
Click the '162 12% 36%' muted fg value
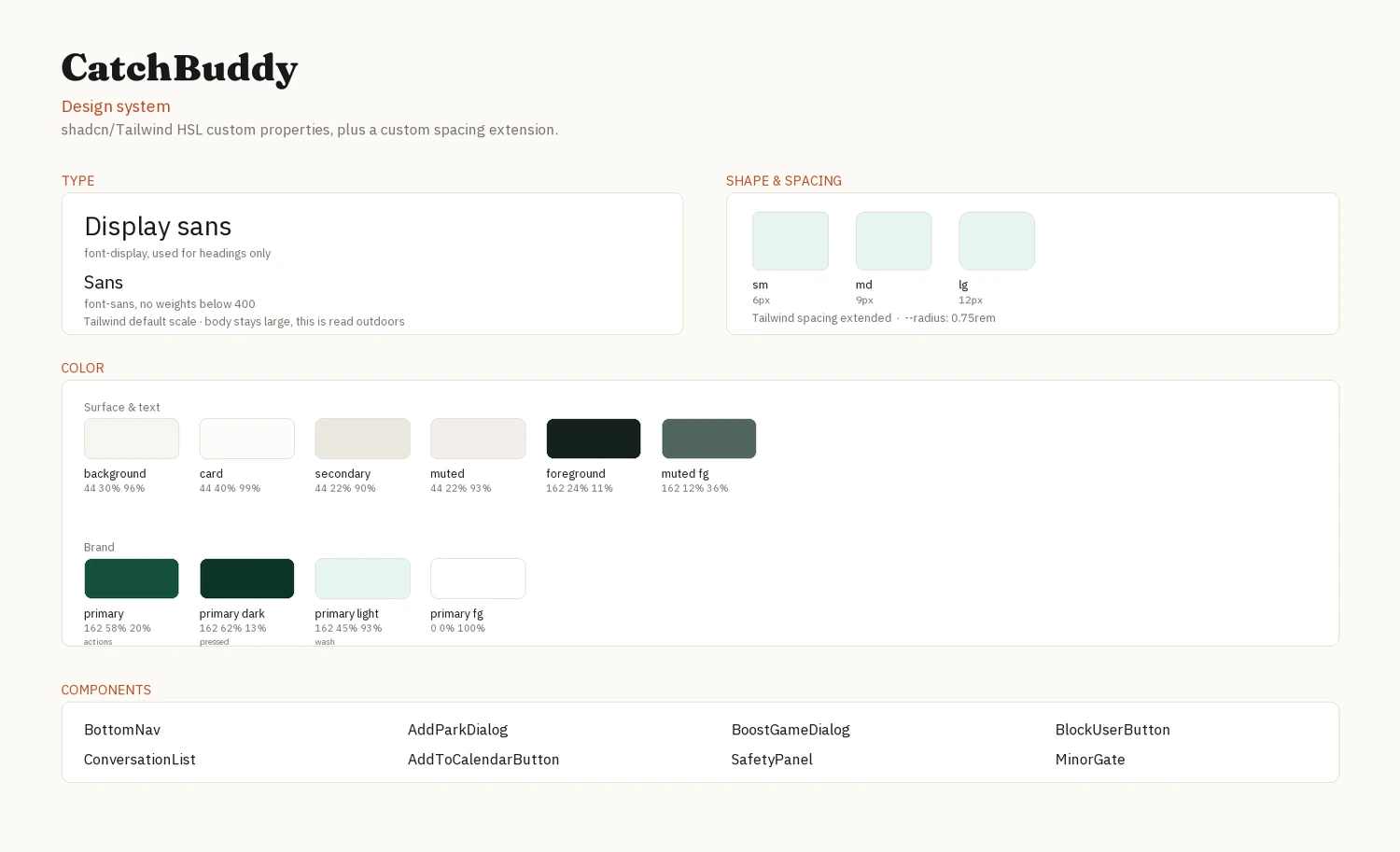coord(695,488)
